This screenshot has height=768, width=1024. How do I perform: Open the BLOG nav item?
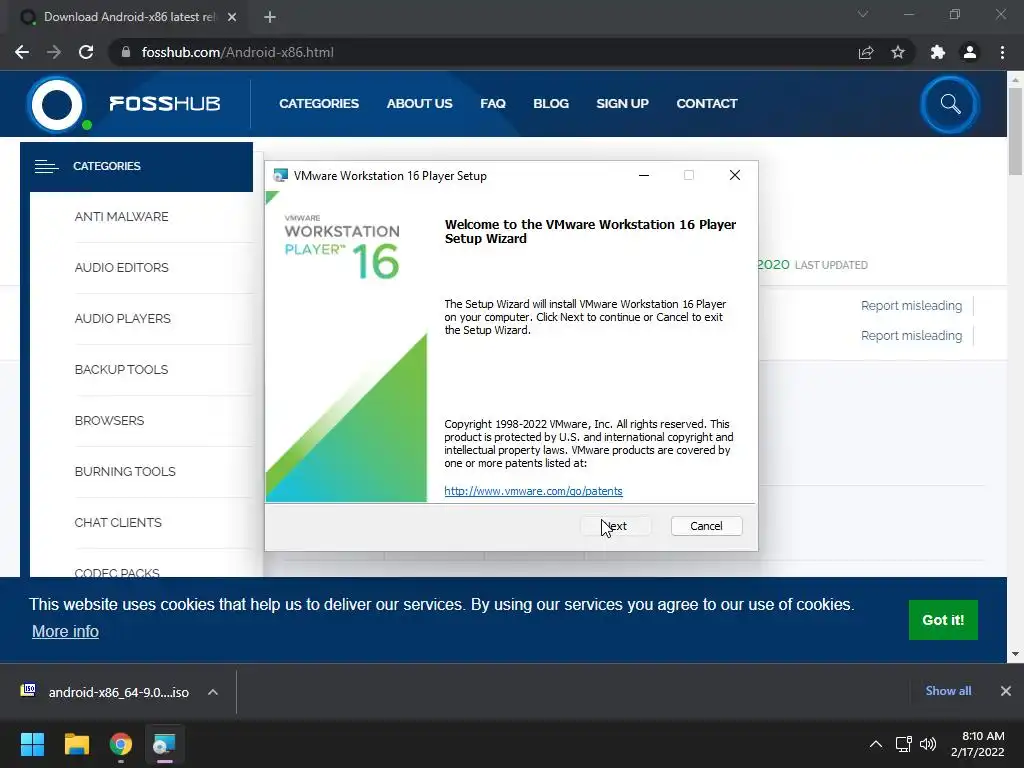click(551, 104)
